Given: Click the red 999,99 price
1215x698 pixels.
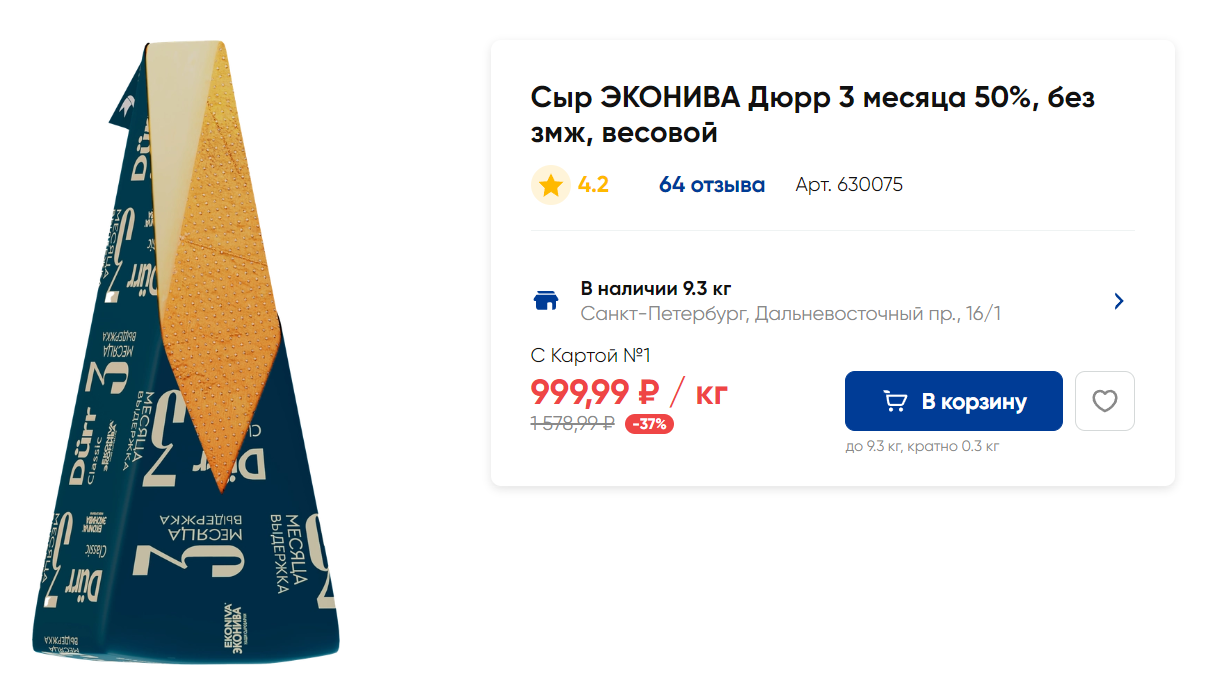Looking at the screenshot, I should (580, 392).
